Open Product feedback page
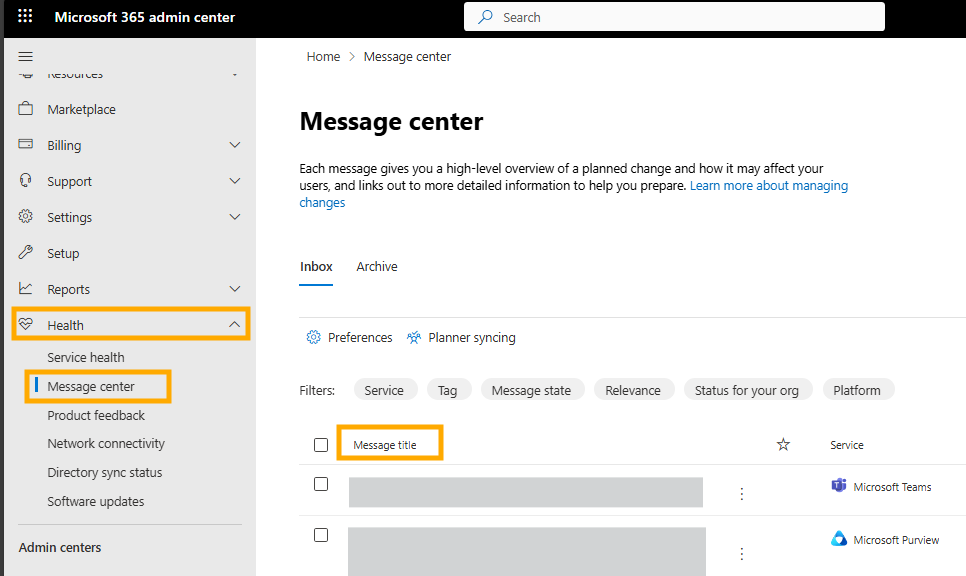The width and height of the screenshot is (966, 576). [96, 415]
